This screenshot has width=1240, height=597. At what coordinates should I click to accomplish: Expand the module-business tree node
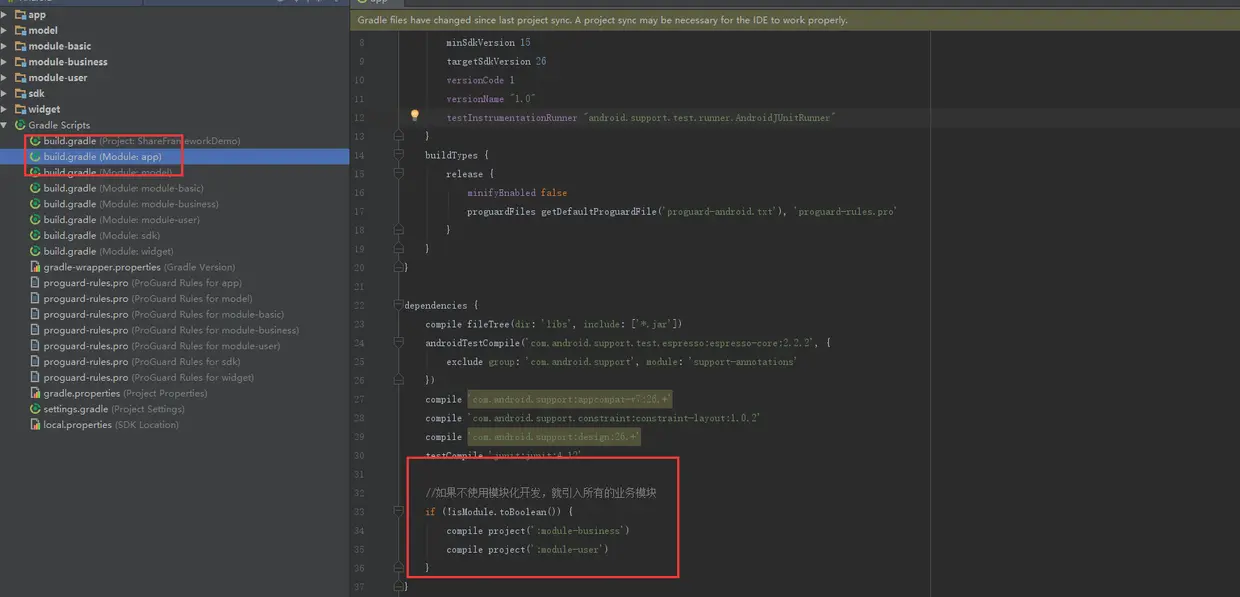click(x=5, y=62)
